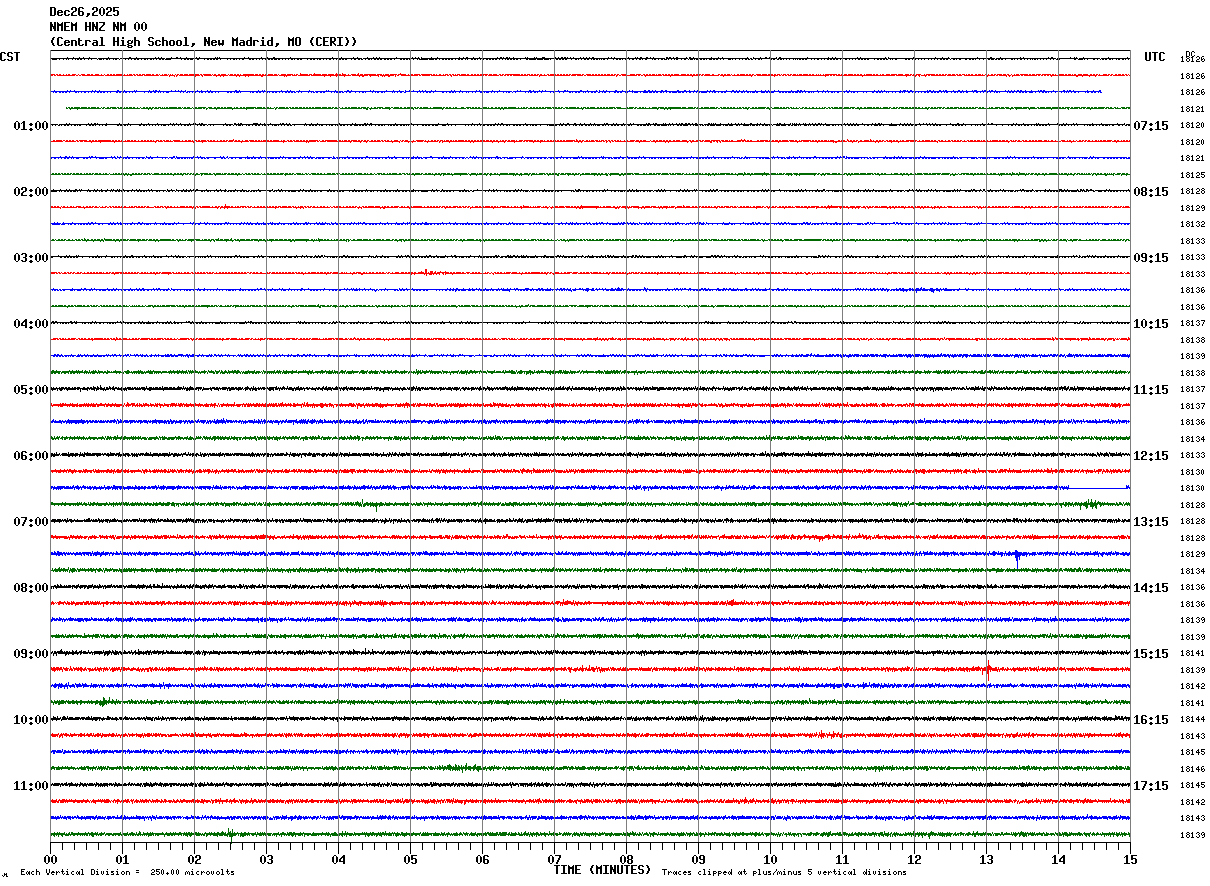
Task: Click the 17:15 UTC time label
Action: tap(1151, 786)
